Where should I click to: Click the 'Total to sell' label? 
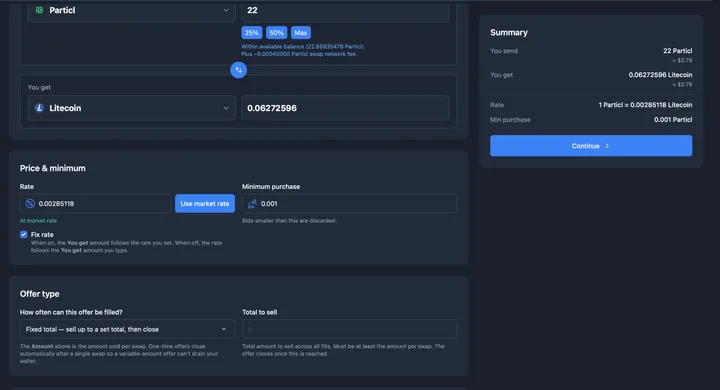259,312
